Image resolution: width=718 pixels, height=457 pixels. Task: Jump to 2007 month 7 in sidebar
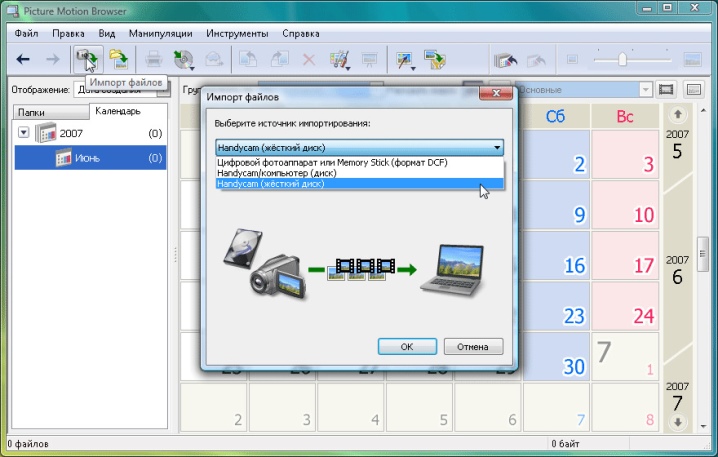point(677,397)
